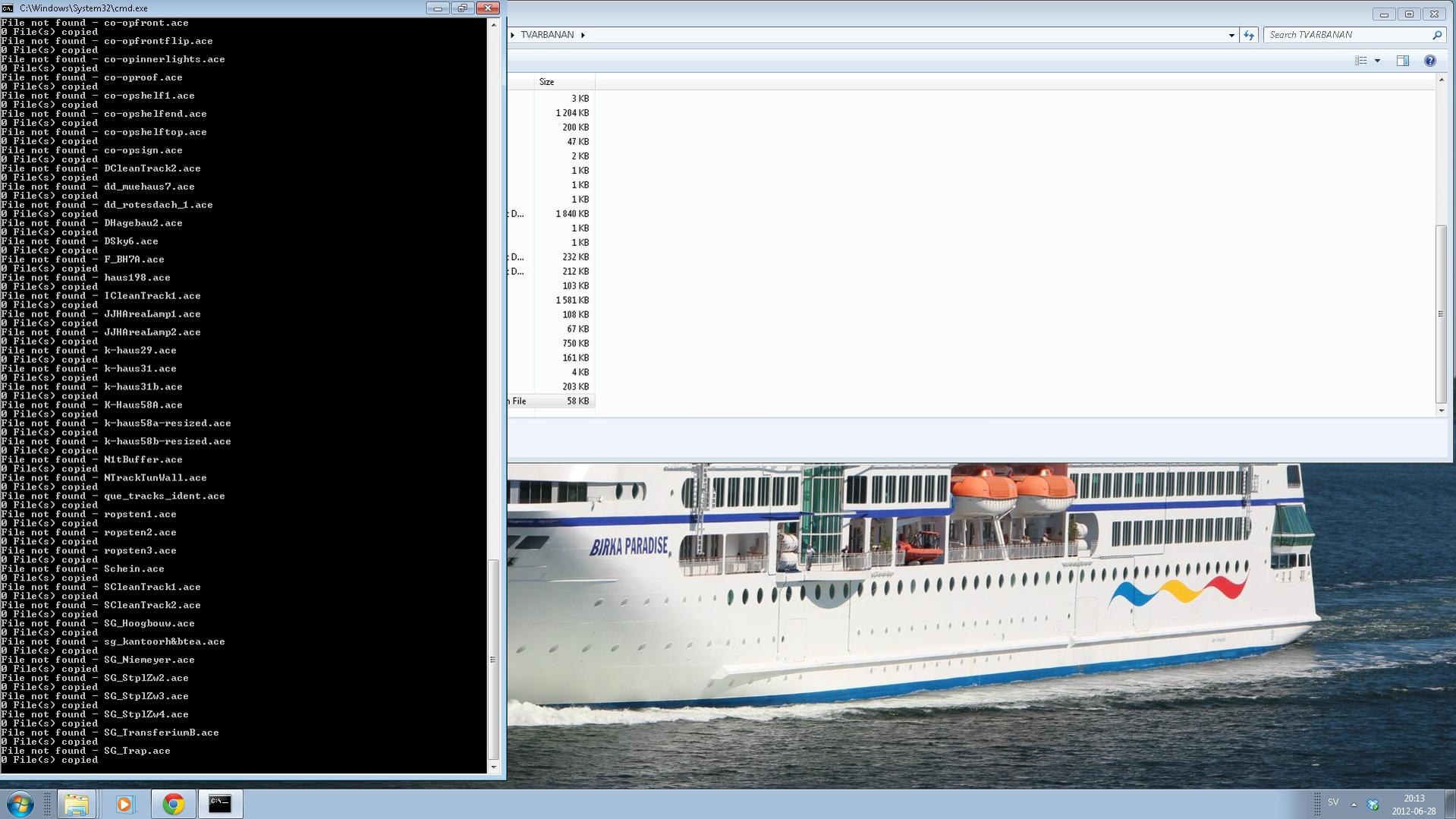Image resolution: width=1456 pixels, height=819 pixels.
Task: Expand the arrow before TVARBANAN breadcrumb
Action: pyautogui.click(x=513, y=35)
